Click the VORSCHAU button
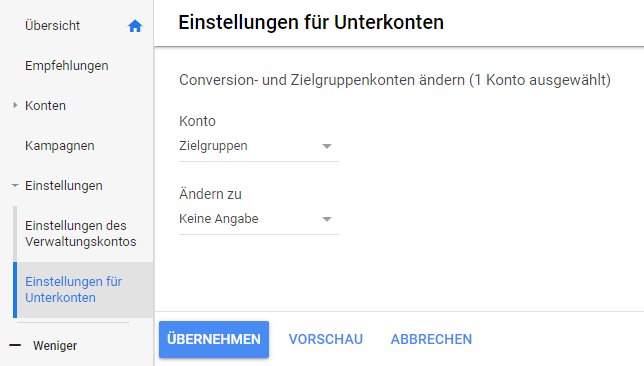Screen dimensions: 644x366 click(x=326, y=339)
